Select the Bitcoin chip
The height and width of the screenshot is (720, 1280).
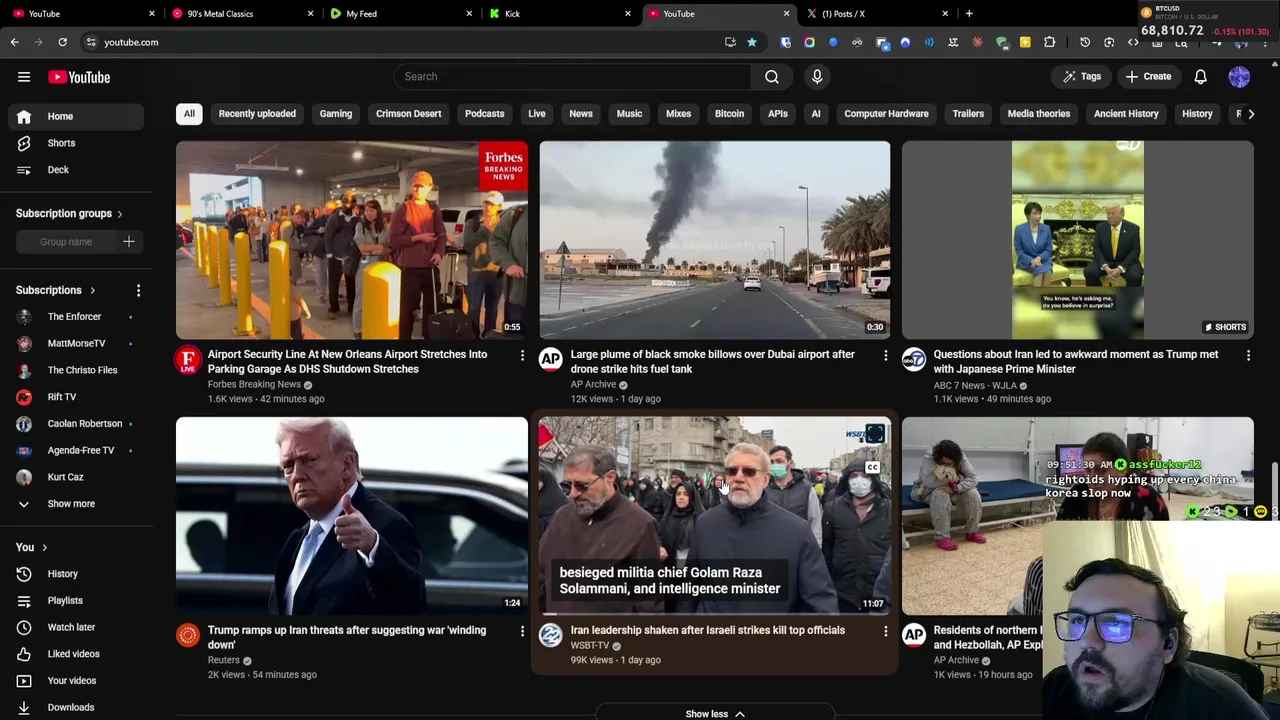[x=729, y=114]
